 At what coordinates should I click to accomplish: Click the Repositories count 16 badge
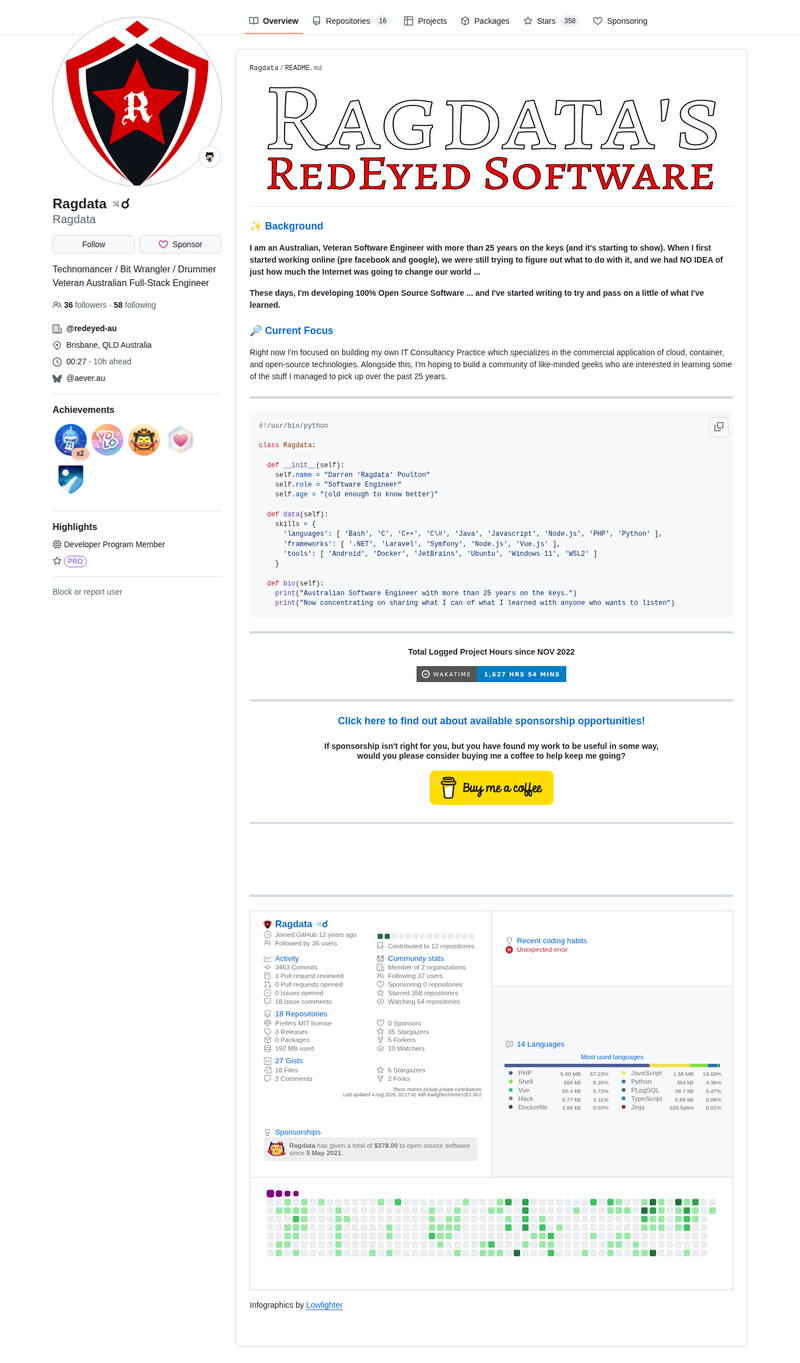(382, 21)
